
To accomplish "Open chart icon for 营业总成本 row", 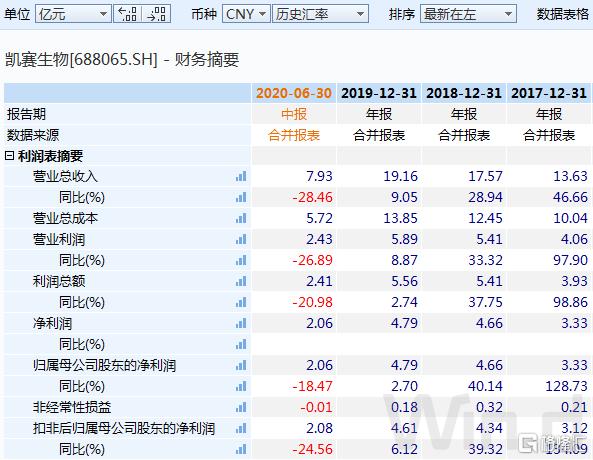I will coord(241,218).
